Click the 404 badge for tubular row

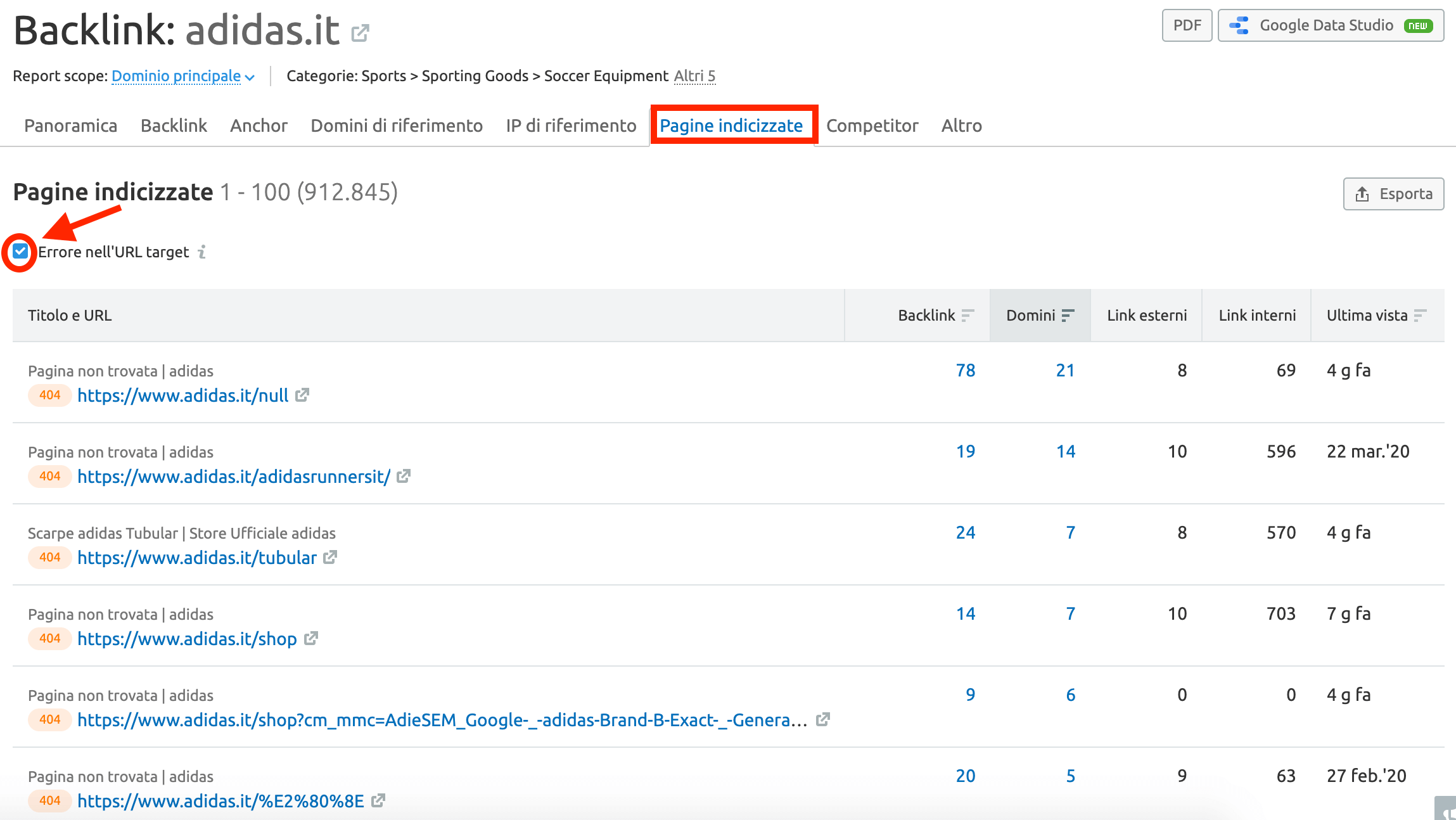(x=49, y=557)
